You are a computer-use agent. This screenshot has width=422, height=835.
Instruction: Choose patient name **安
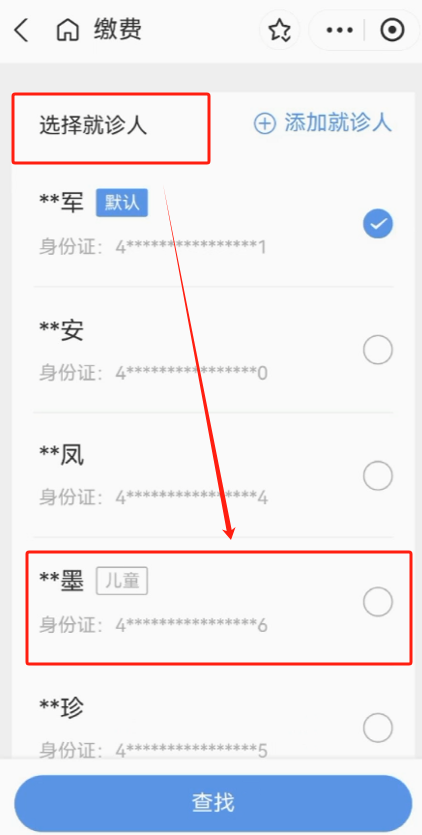point(61,331)
